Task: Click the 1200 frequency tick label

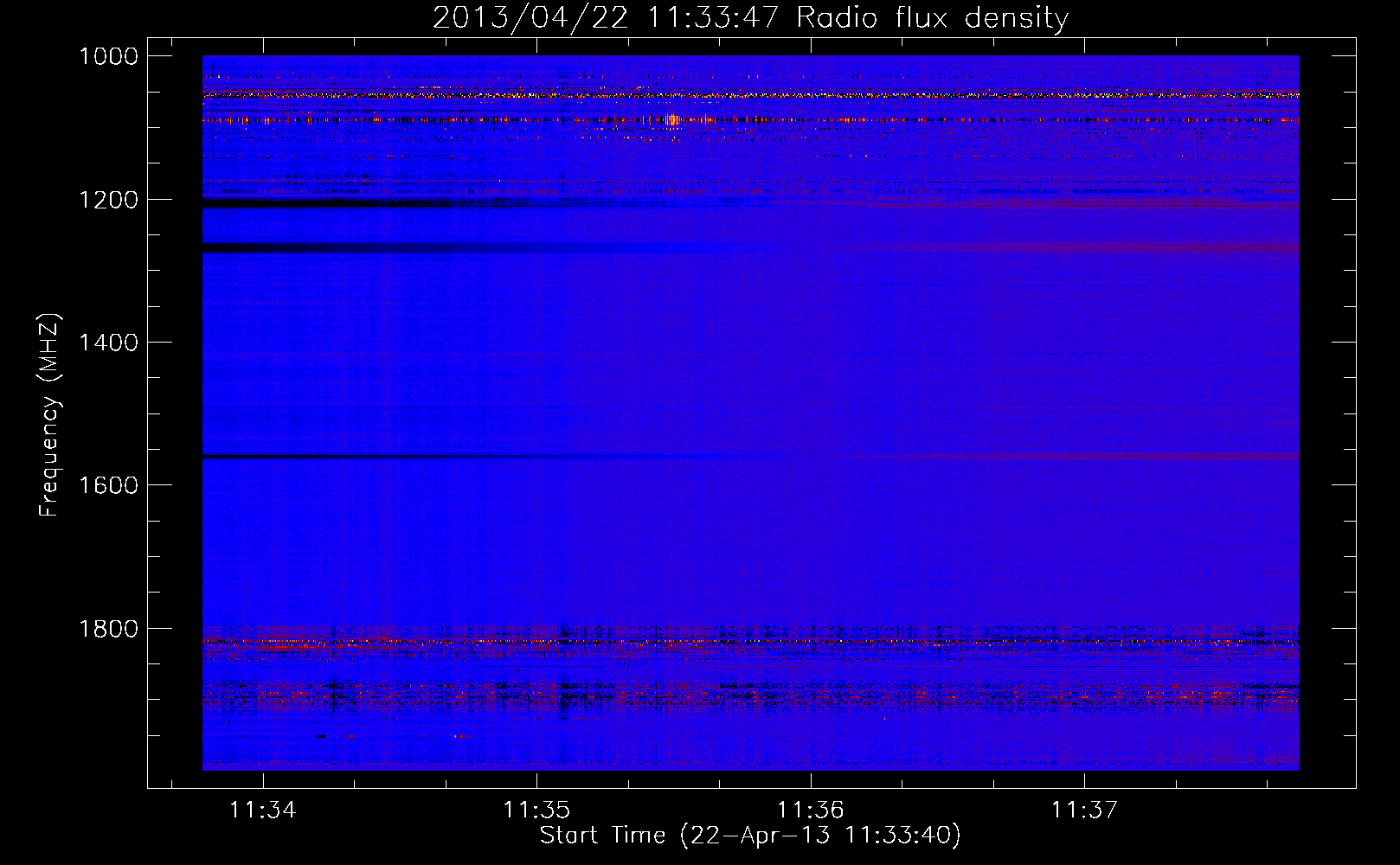Action: click(x=109, y=200)
